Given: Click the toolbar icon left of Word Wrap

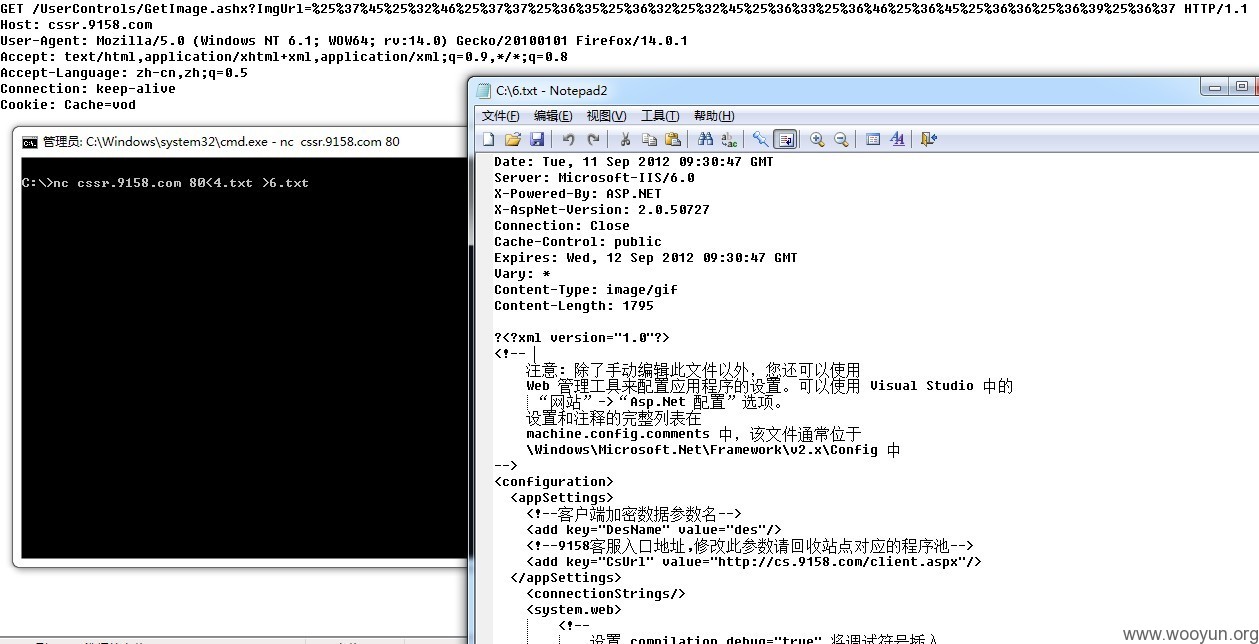Looking at the screenshot, I should [x=761, y=139].
